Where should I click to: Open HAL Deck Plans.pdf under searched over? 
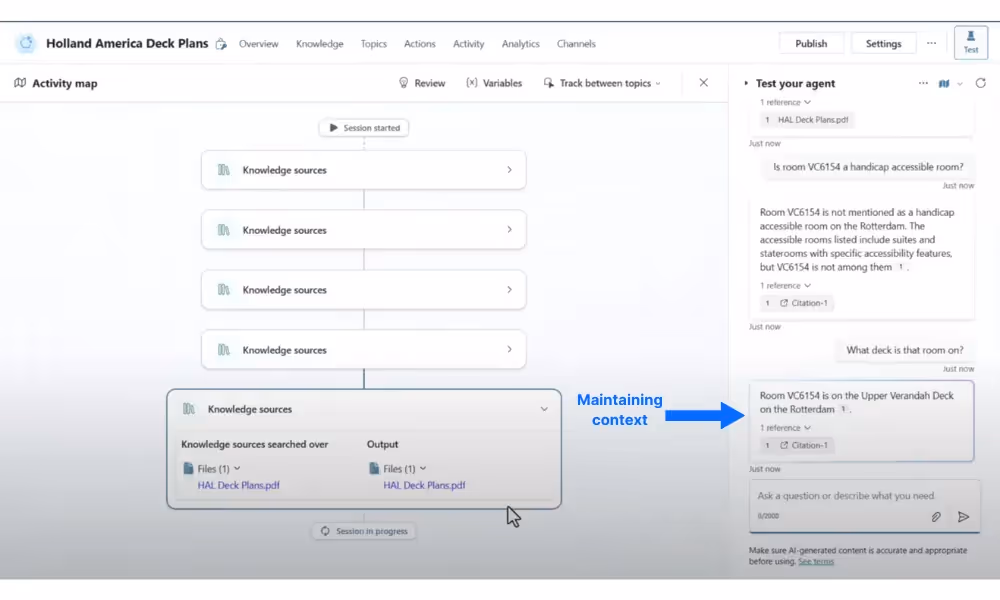(x=239, y=485)
